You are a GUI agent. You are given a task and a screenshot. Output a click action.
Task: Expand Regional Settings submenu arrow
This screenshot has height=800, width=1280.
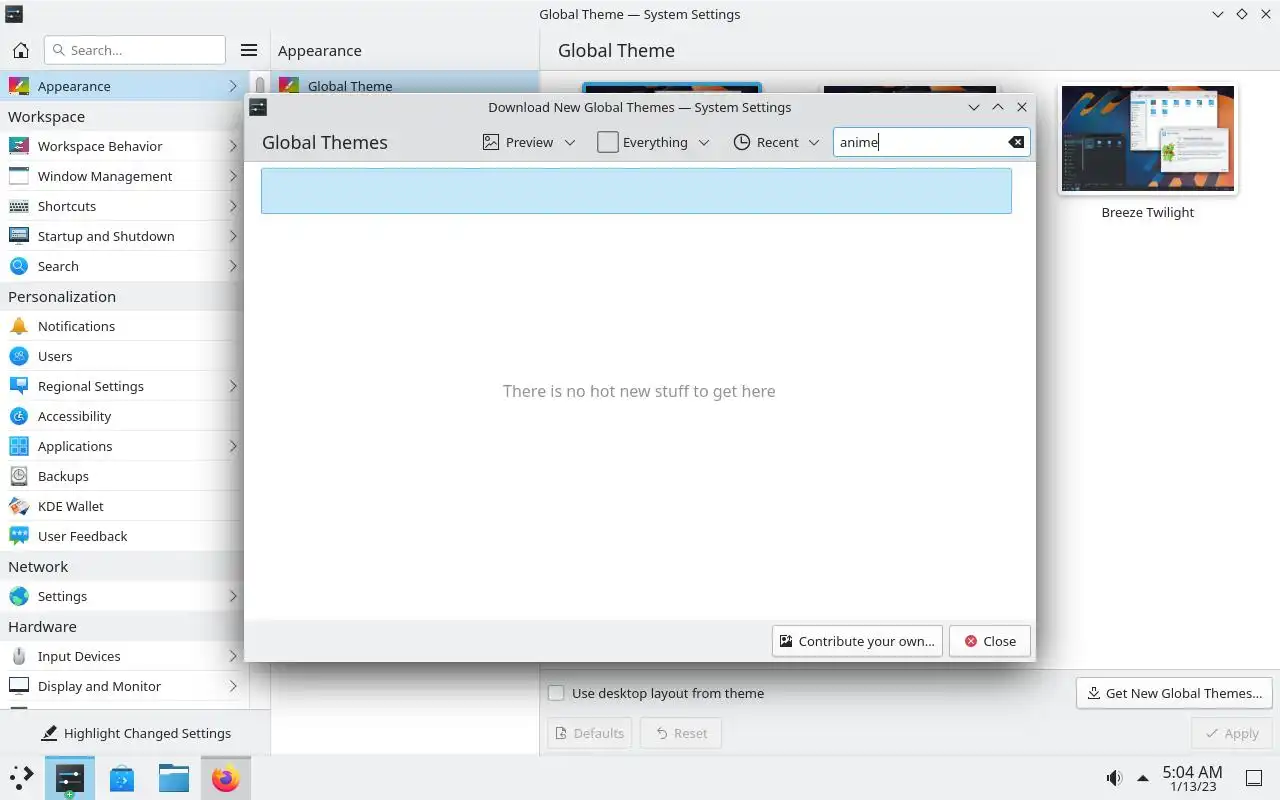coord(233,386)
